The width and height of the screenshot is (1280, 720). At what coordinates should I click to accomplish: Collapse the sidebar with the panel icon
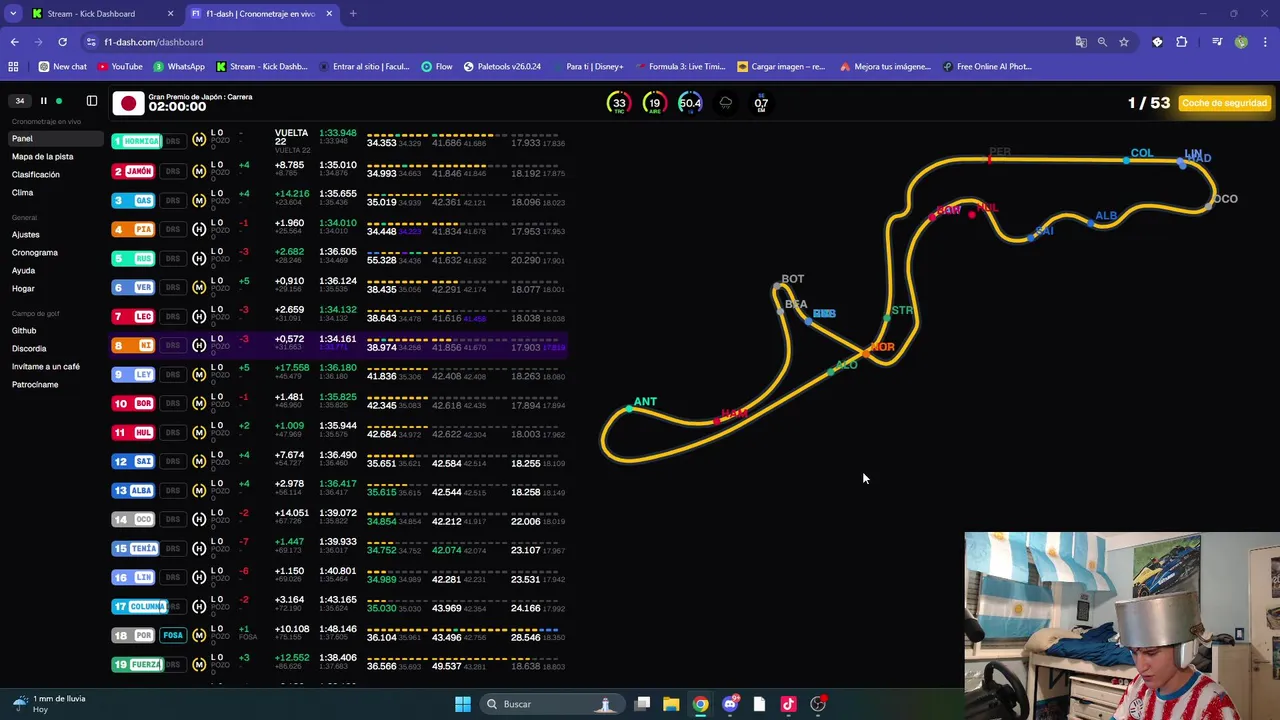pyautogui.click(x=92, y=101)
